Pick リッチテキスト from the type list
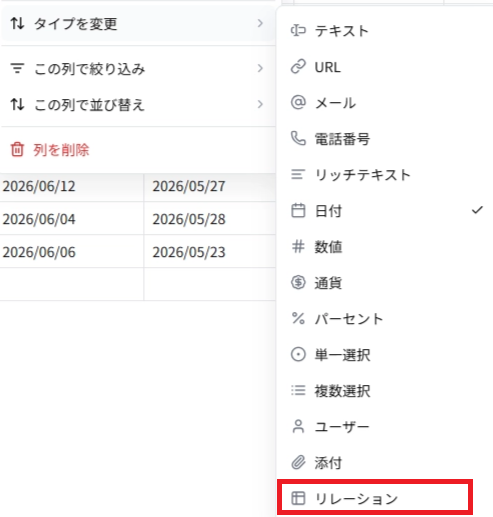Image resolution: width=493 pixels, height=517 pixels. pyautogui.click(x=385, y=174)
